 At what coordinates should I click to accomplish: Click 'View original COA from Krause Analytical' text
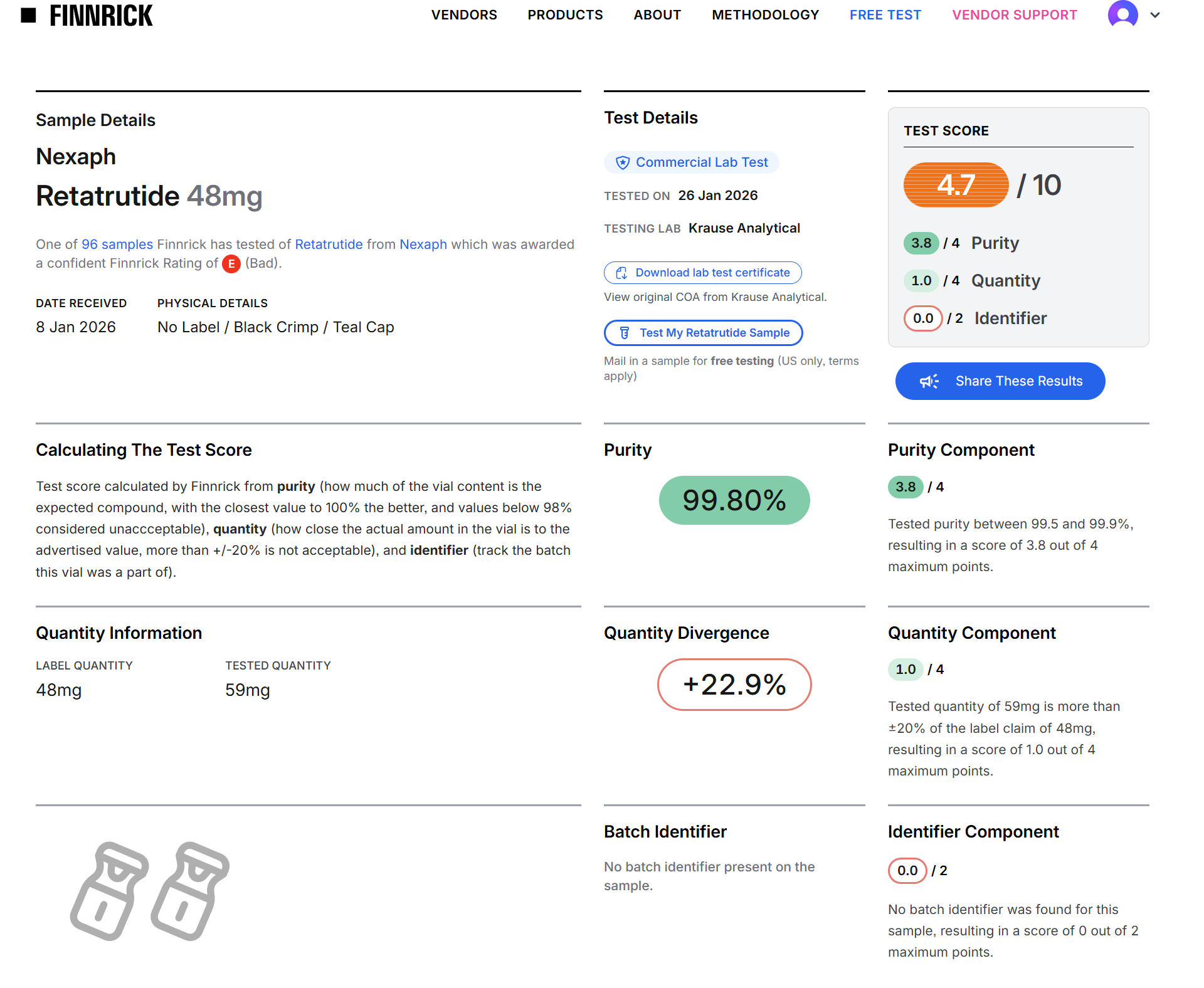[716, 297]
